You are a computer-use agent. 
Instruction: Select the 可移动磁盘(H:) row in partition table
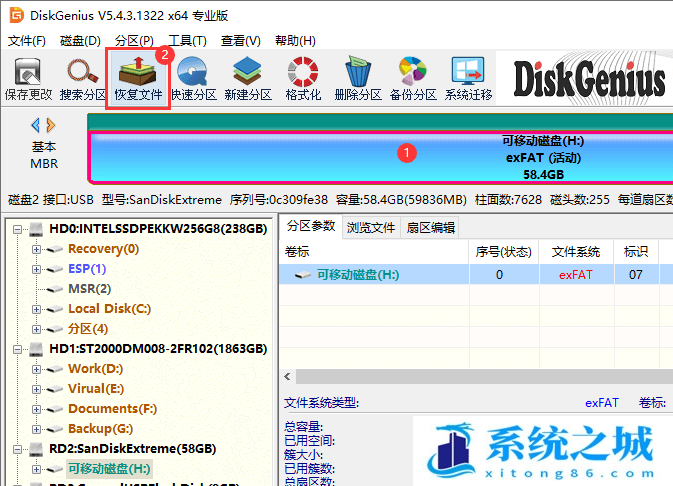pyautogui.click(x=476, y=274)
